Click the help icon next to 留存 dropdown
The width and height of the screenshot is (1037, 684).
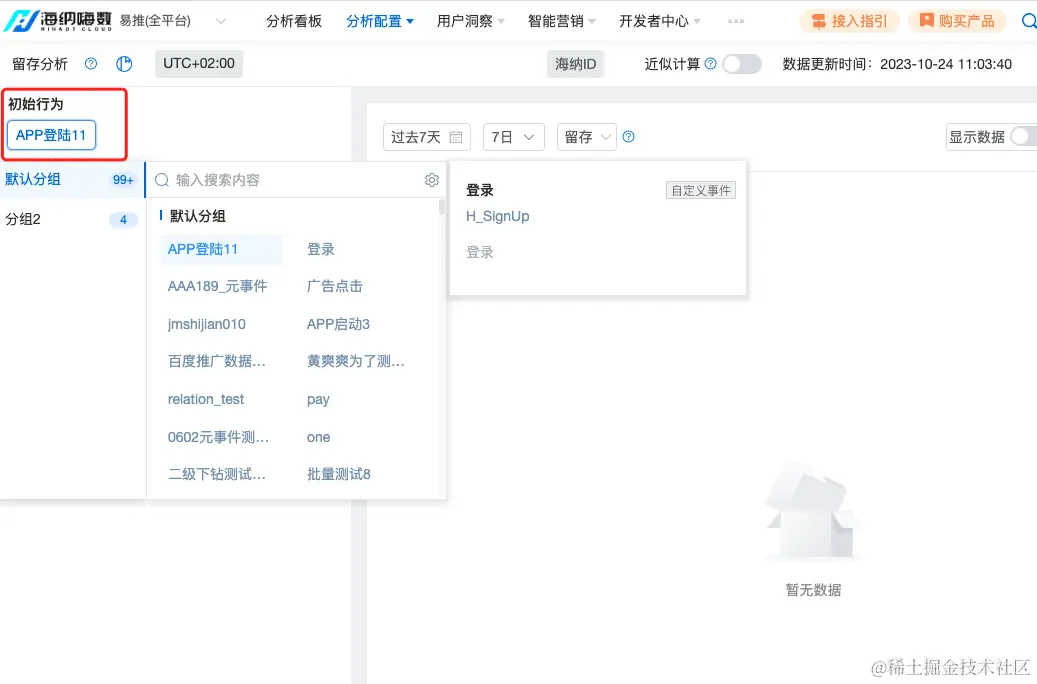click(628, 137)
